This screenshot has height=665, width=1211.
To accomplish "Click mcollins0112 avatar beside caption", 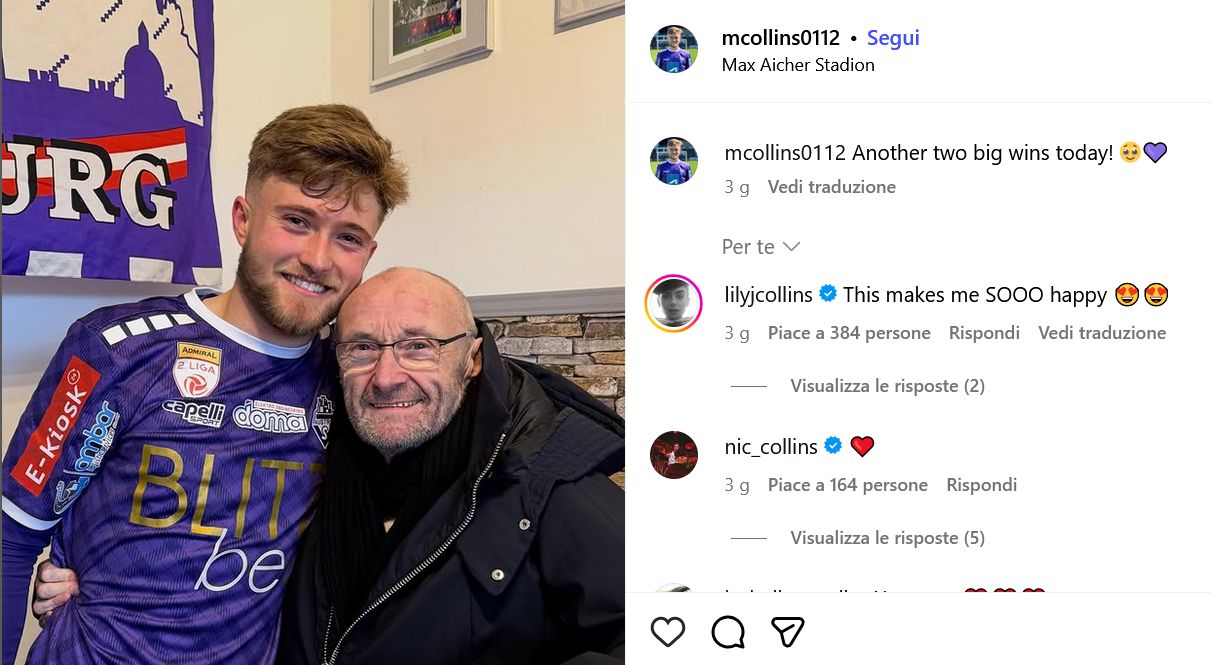I will (x=674, y=161).
